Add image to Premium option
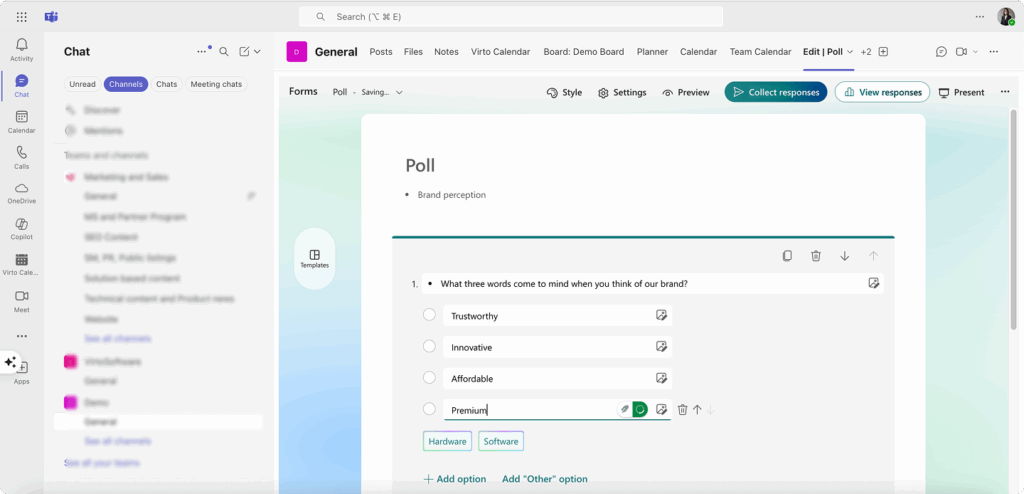 pos(662,409)
